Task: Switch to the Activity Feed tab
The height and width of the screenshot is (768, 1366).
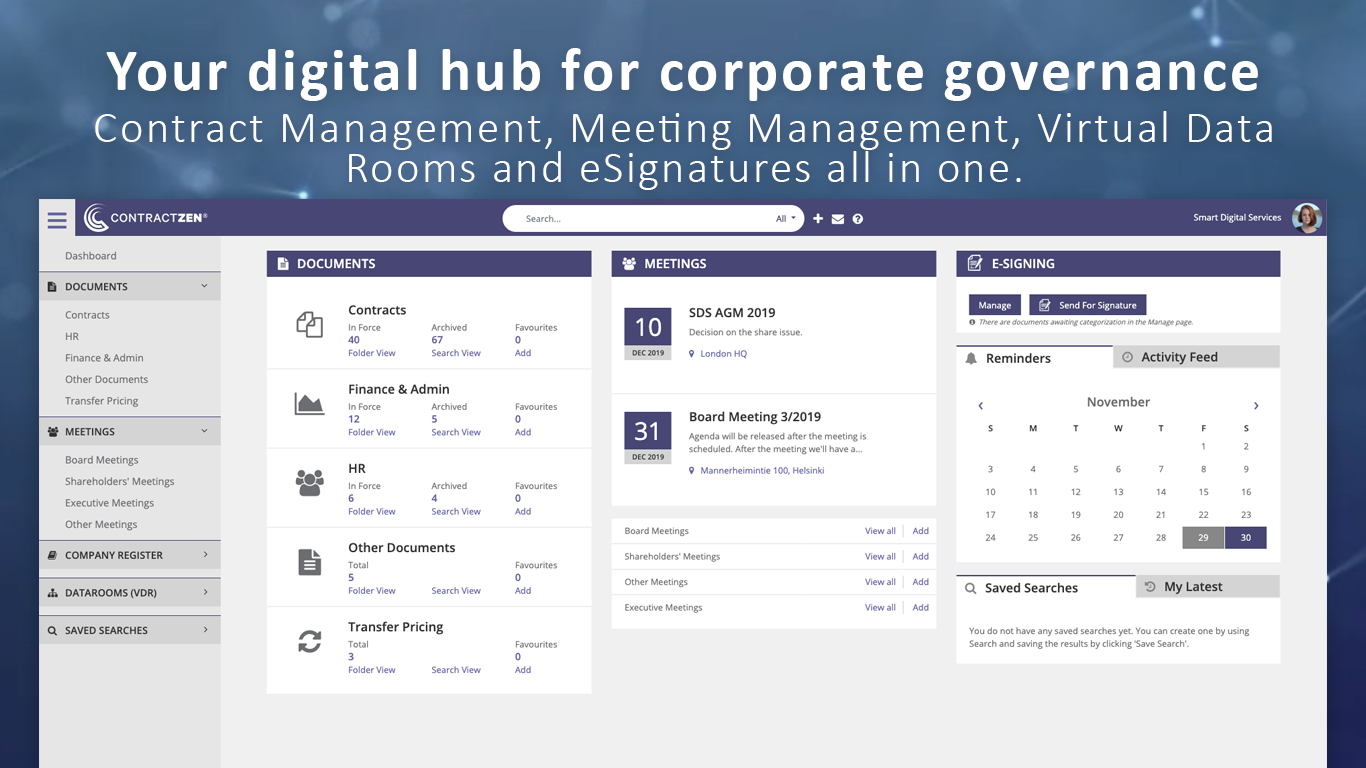Action: (x=1196, y=357)
